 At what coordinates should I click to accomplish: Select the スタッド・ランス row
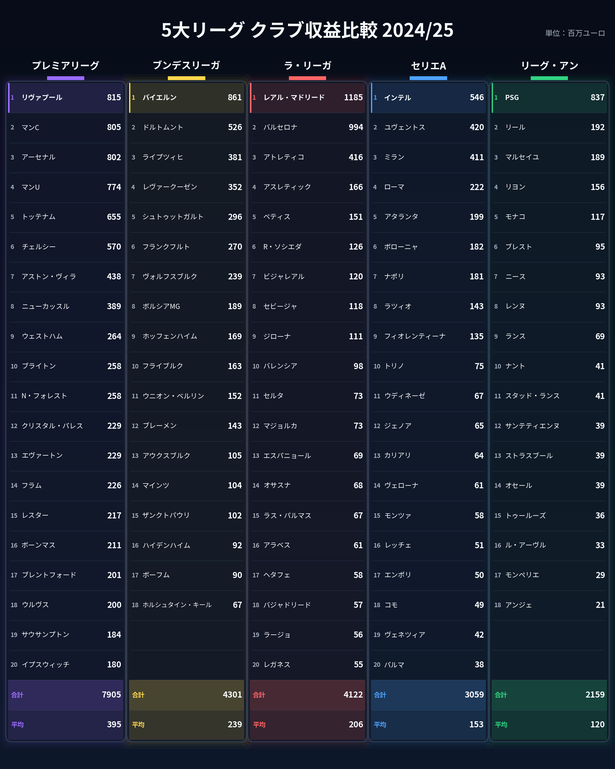pos(549,396)
